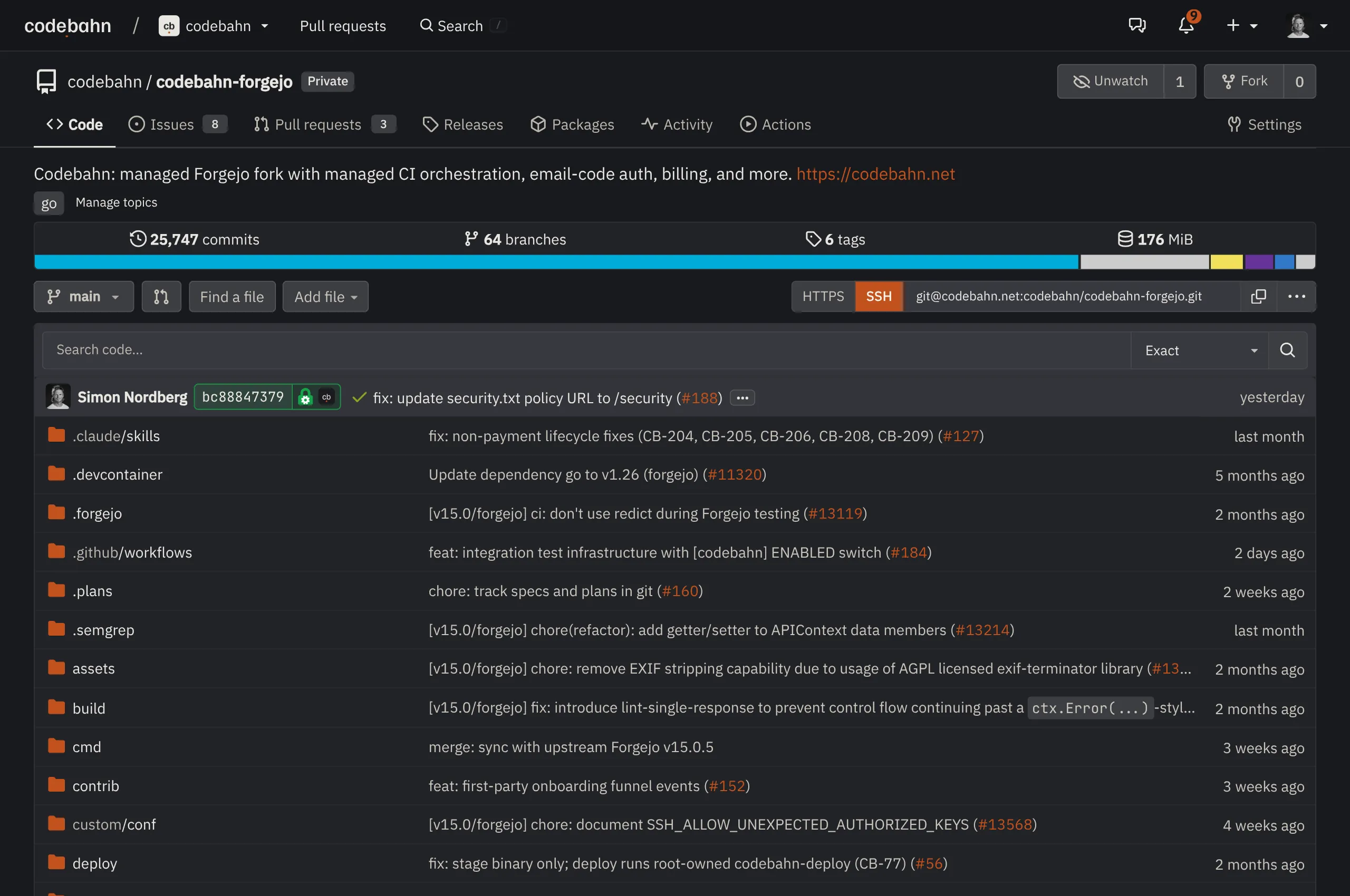
Task: Open the repository Pull requests tab
Action: click(325, 124)
